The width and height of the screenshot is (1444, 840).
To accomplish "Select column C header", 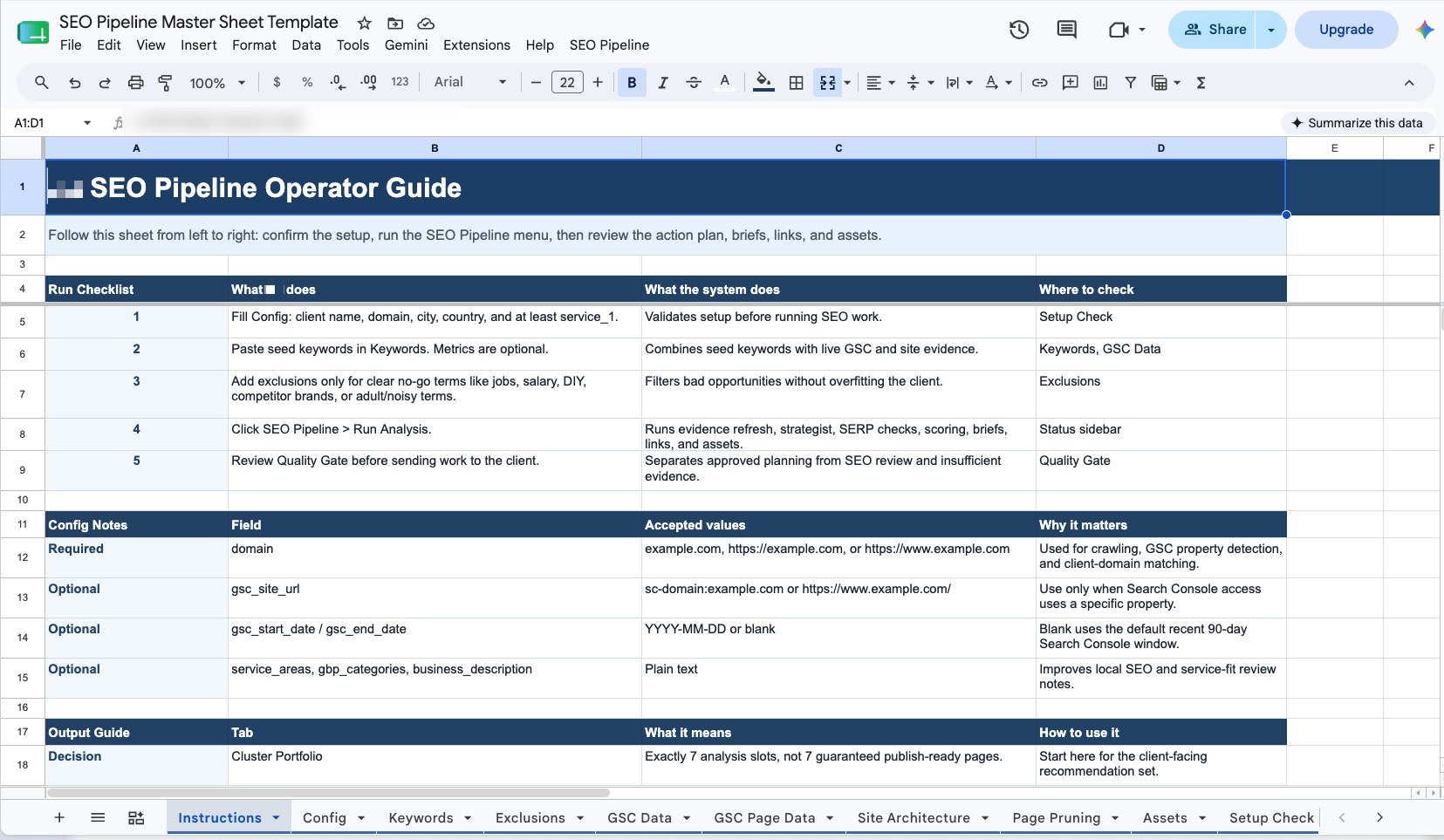I will tap(838, 148).
